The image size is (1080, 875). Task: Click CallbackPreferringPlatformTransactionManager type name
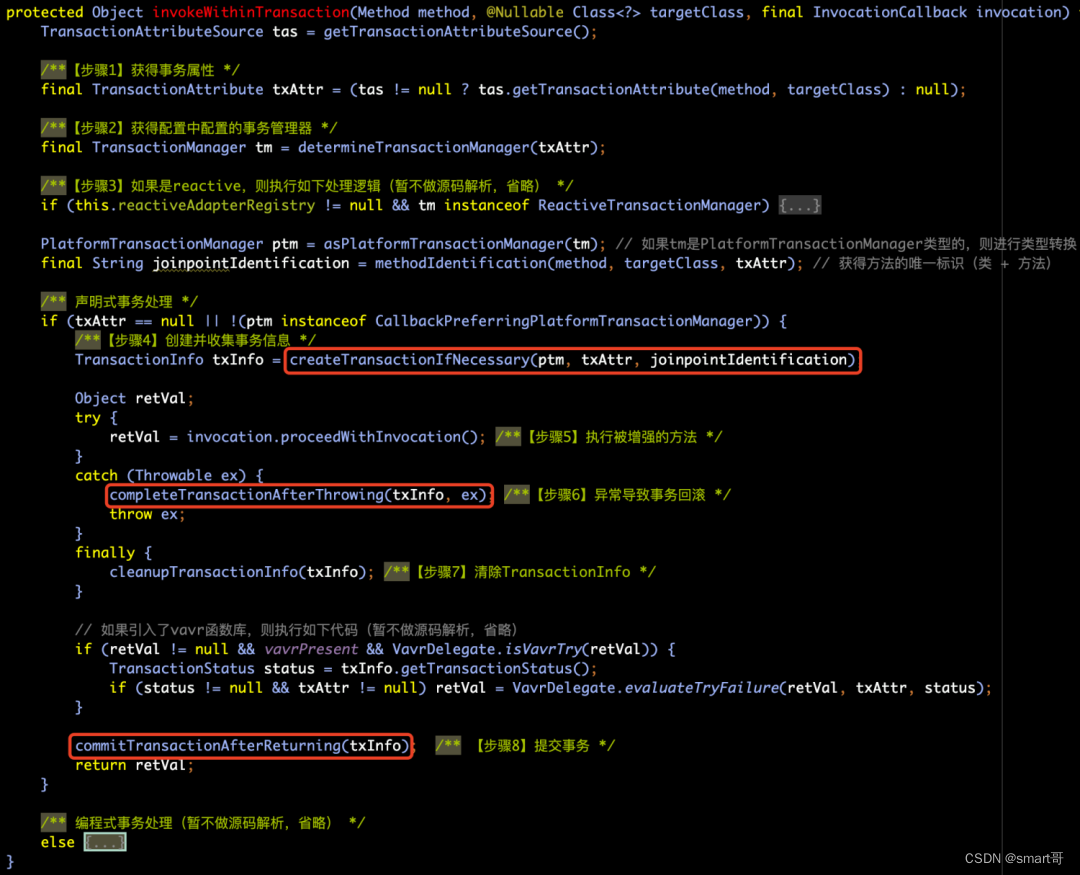[563, 321]
